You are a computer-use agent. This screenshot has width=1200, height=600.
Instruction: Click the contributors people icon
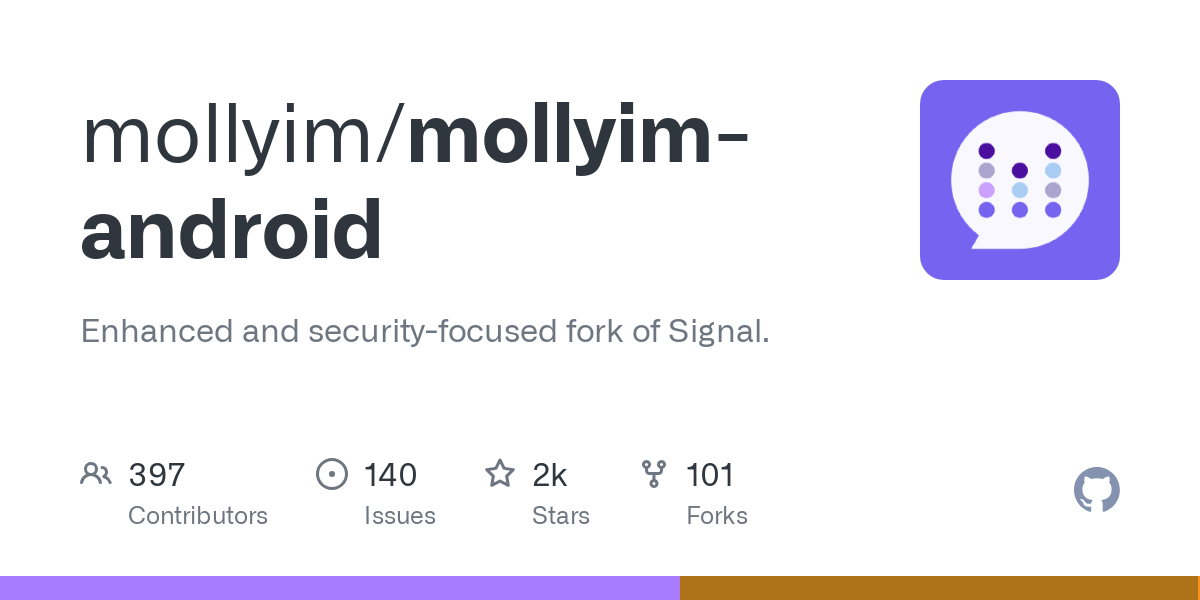point(95,474)
